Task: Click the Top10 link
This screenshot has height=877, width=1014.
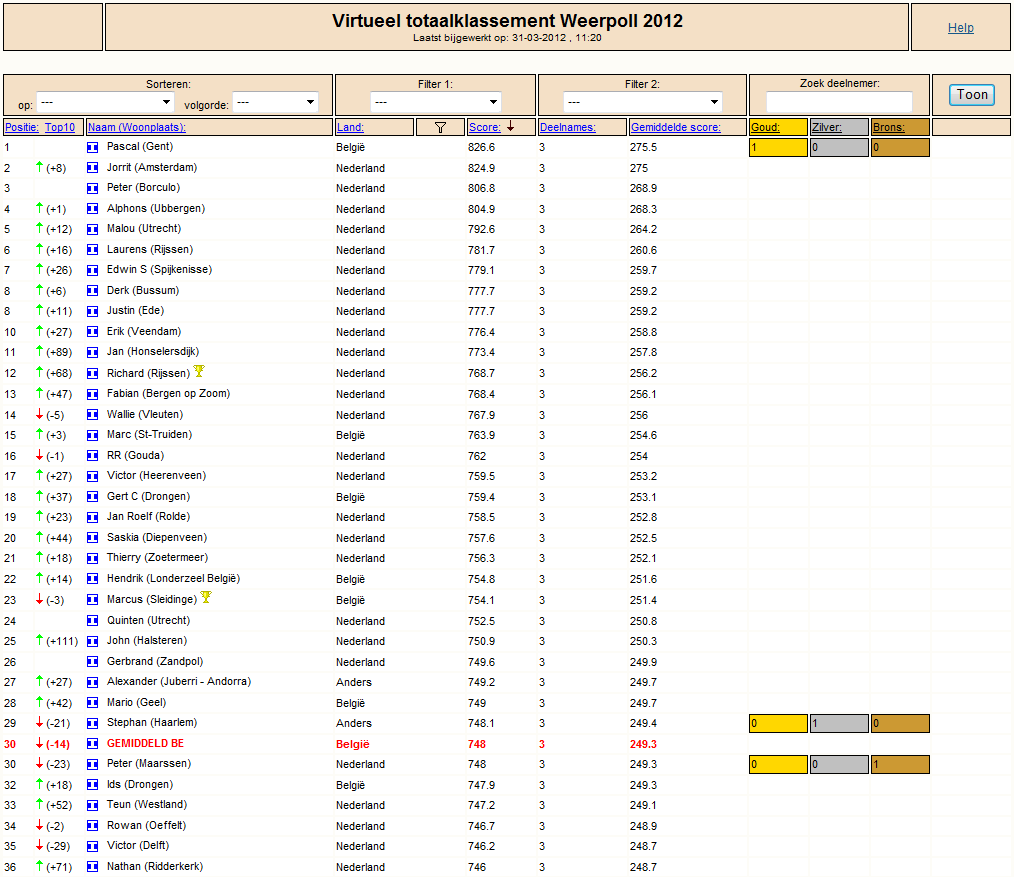Action: click(59, 127)
